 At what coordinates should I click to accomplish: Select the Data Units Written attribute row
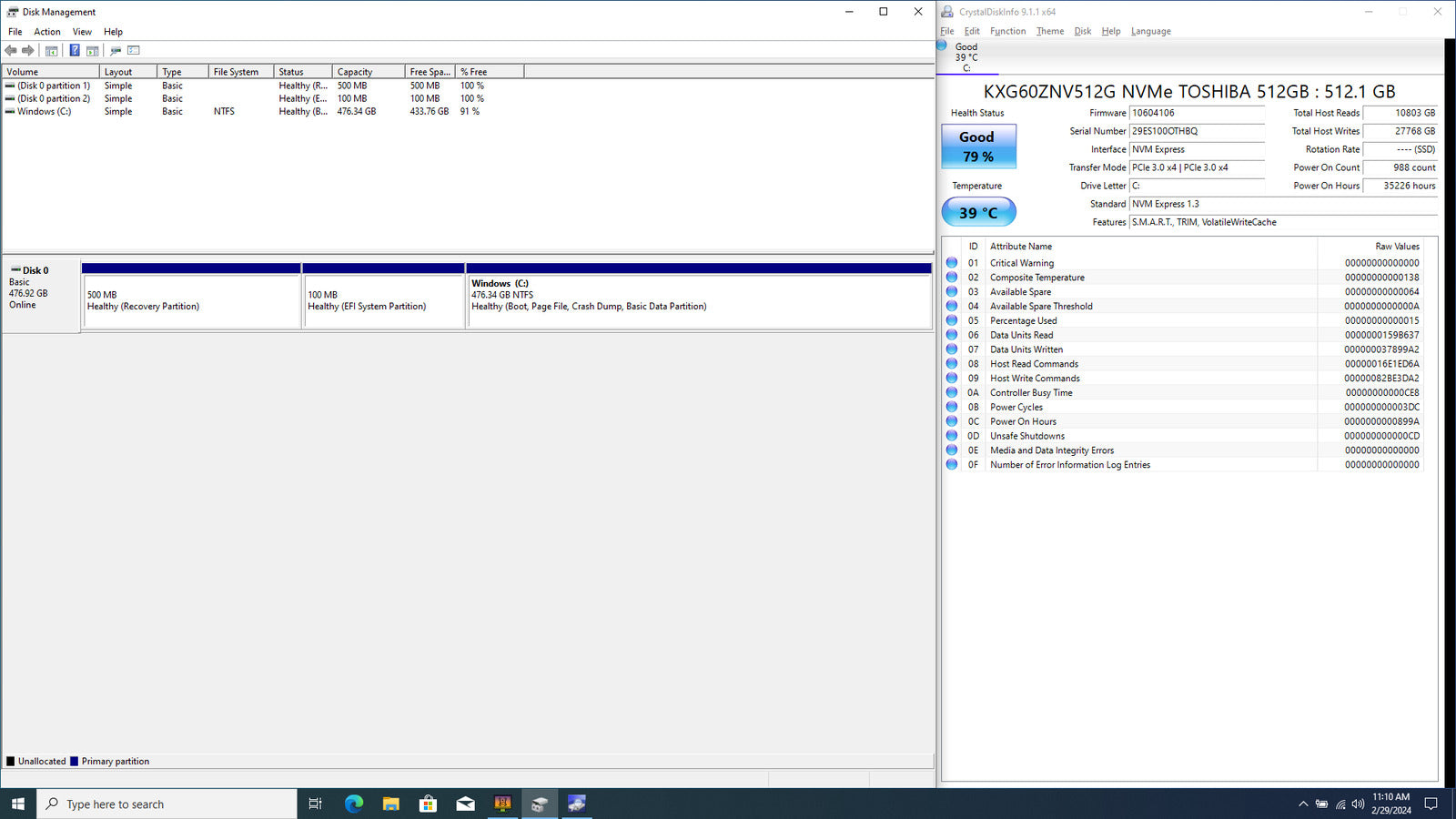(x=1183, y=349)
